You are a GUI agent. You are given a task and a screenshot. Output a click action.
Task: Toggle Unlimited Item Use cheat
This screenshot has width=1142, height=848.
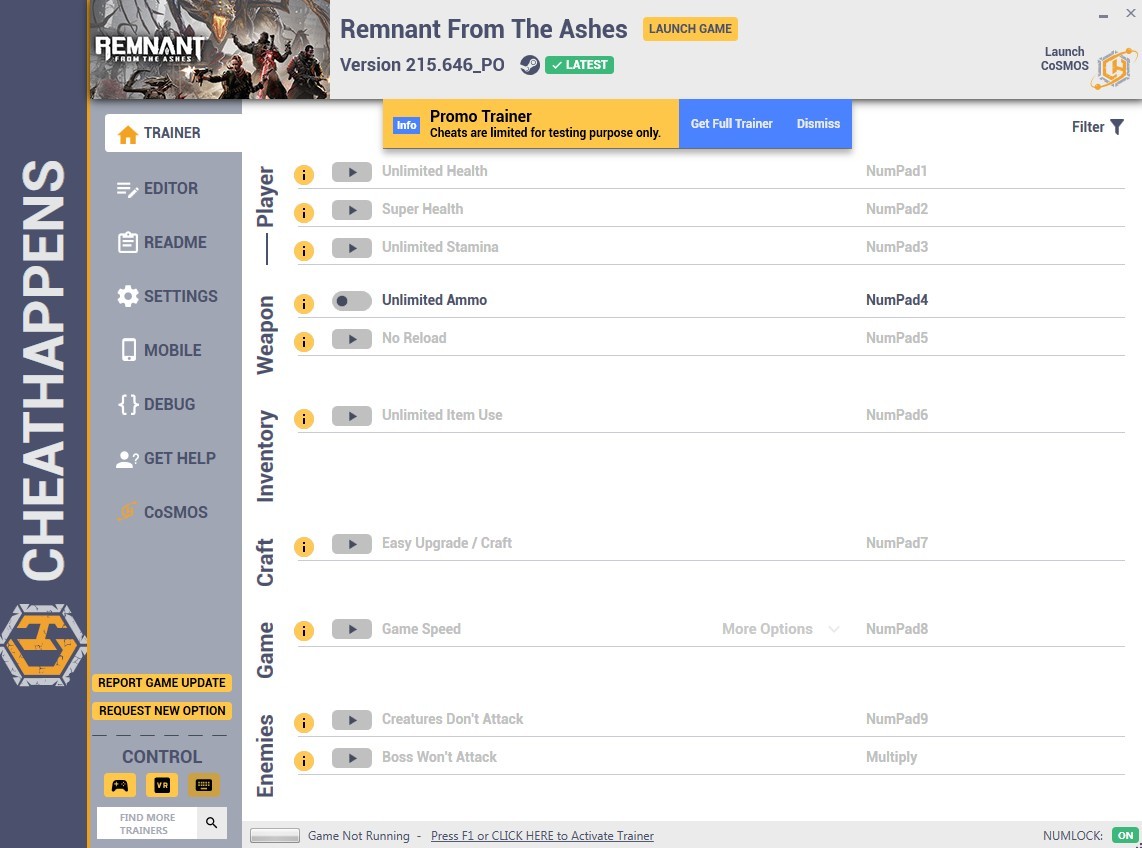pyautogui.click(x=352, y=416)
